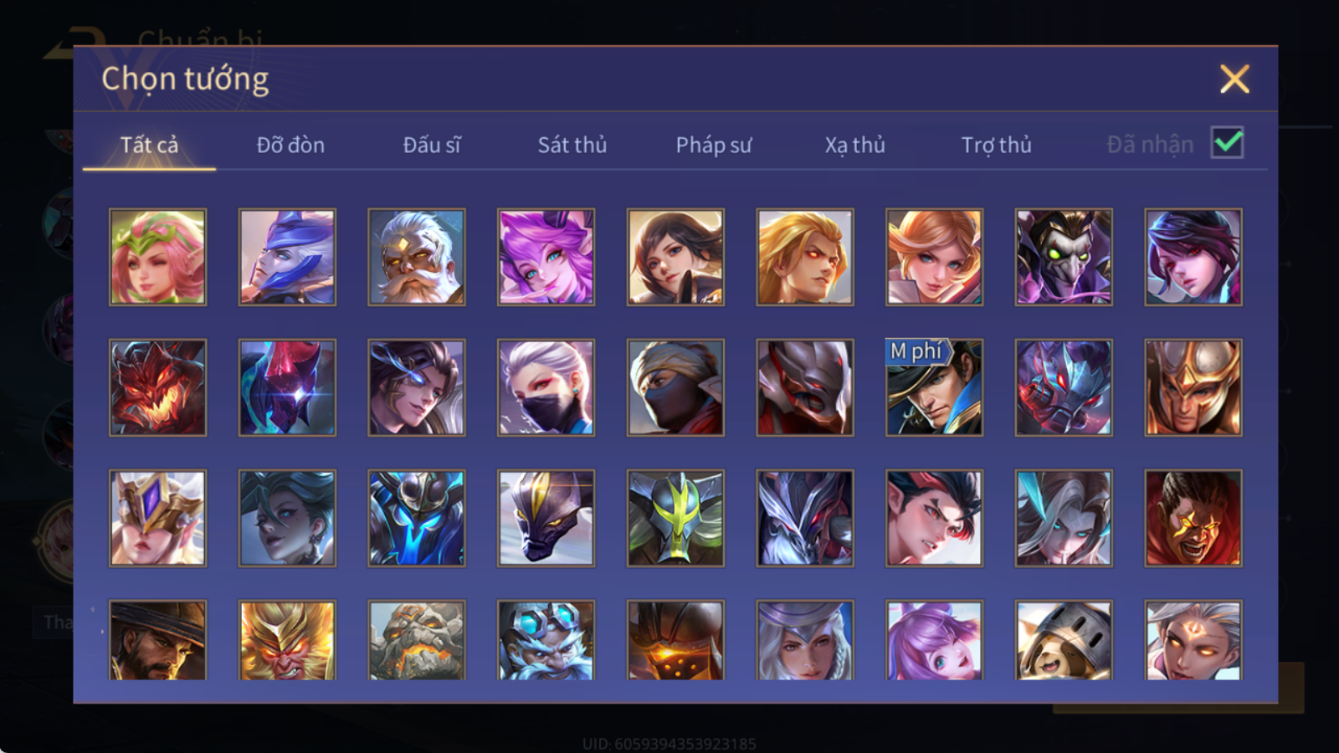
Task: Open the Trợ thủ tab
Action: point(996,145)
